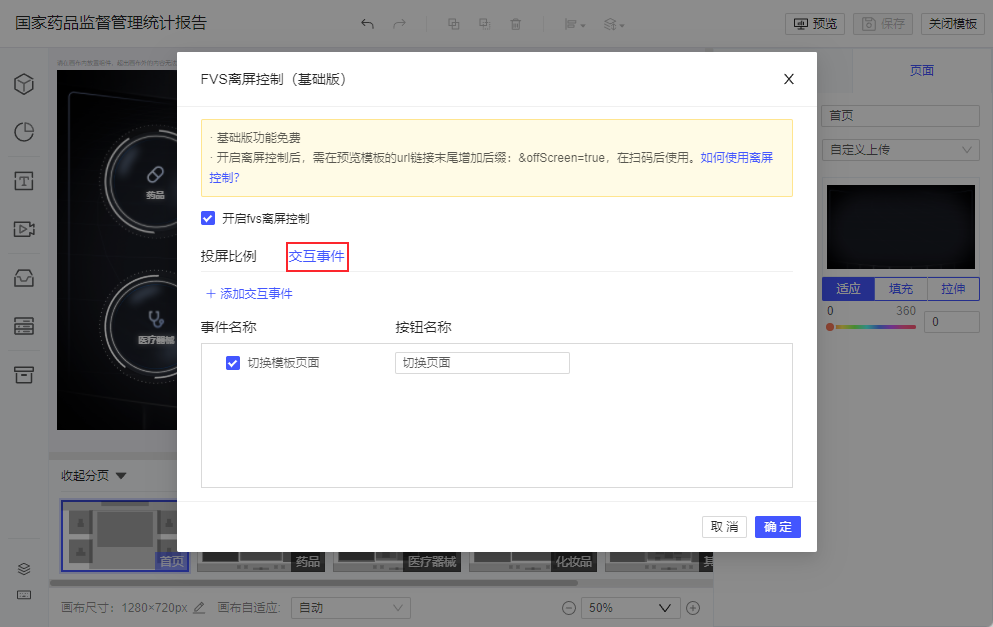This screenshot has height=627, width=993.
Task: Open the 50% zoom level dropdown
Action: 629,608
